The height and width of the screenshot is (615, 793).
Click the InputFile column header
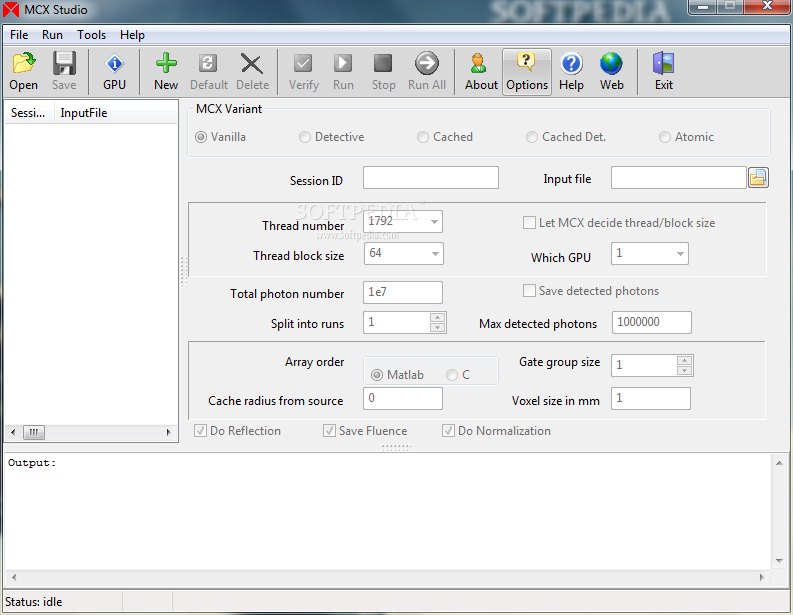point(115,113)
